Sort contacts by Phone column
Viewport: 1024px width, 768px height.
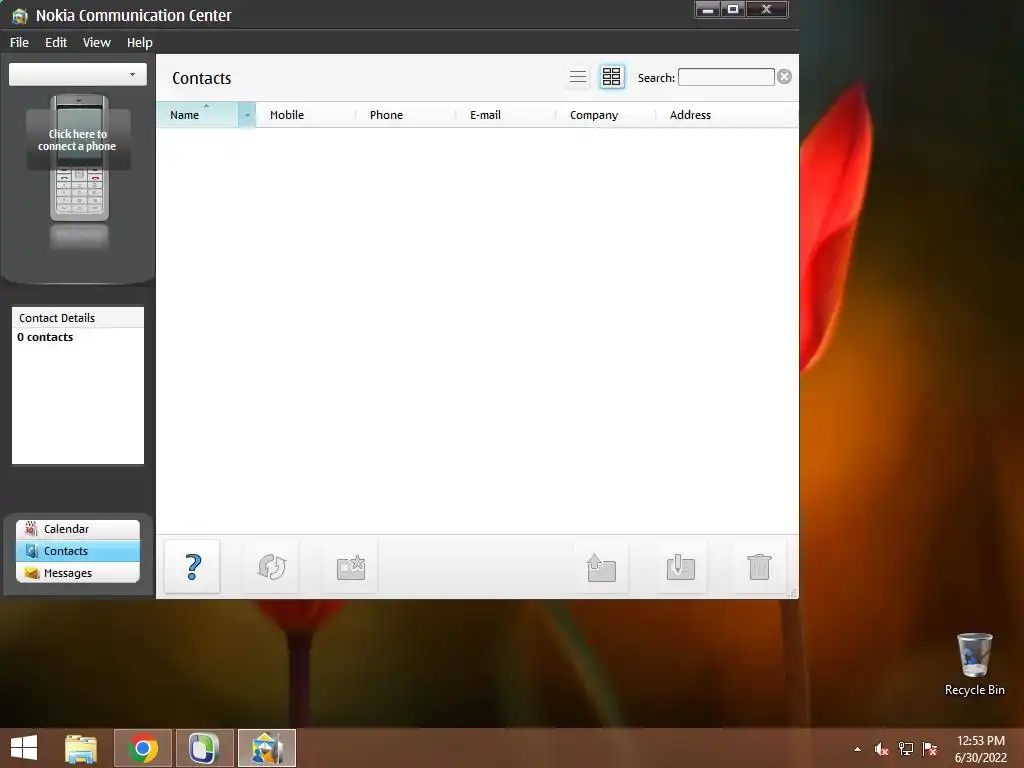click(x=406, y=115)
